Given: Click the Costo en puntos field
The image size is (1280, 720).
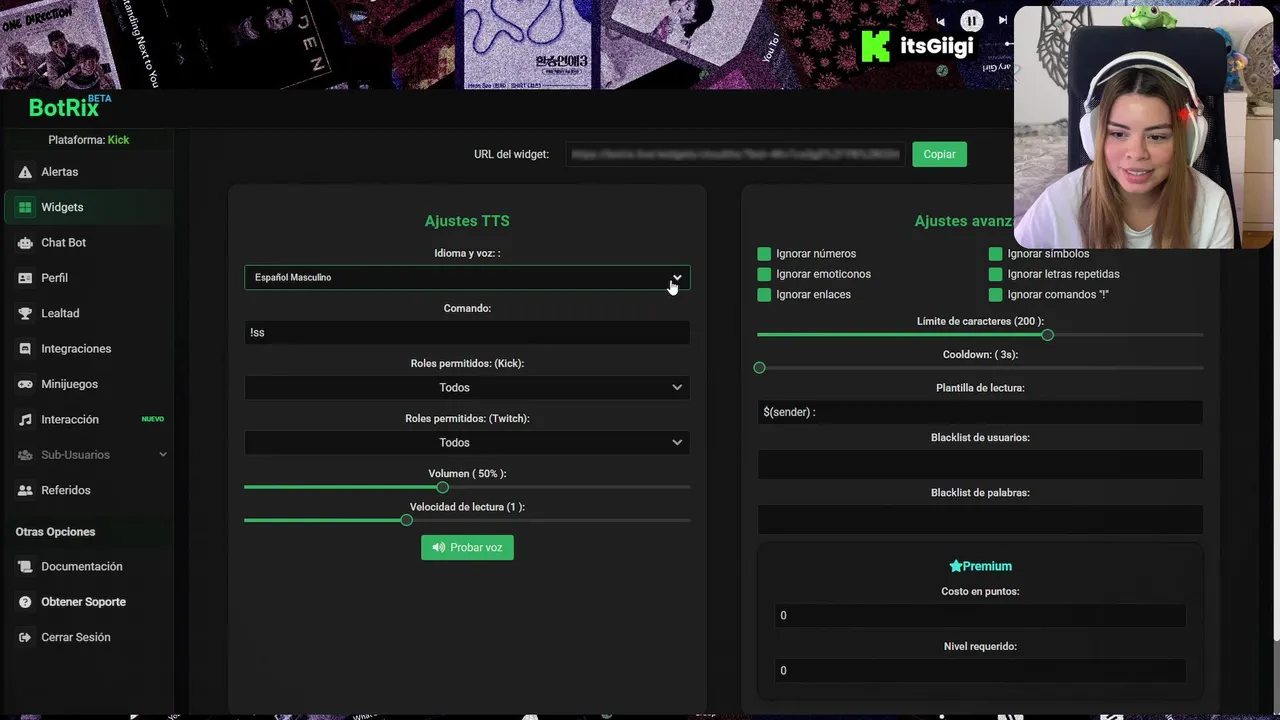Looking at the screenshot, I should tap(980, 615).
